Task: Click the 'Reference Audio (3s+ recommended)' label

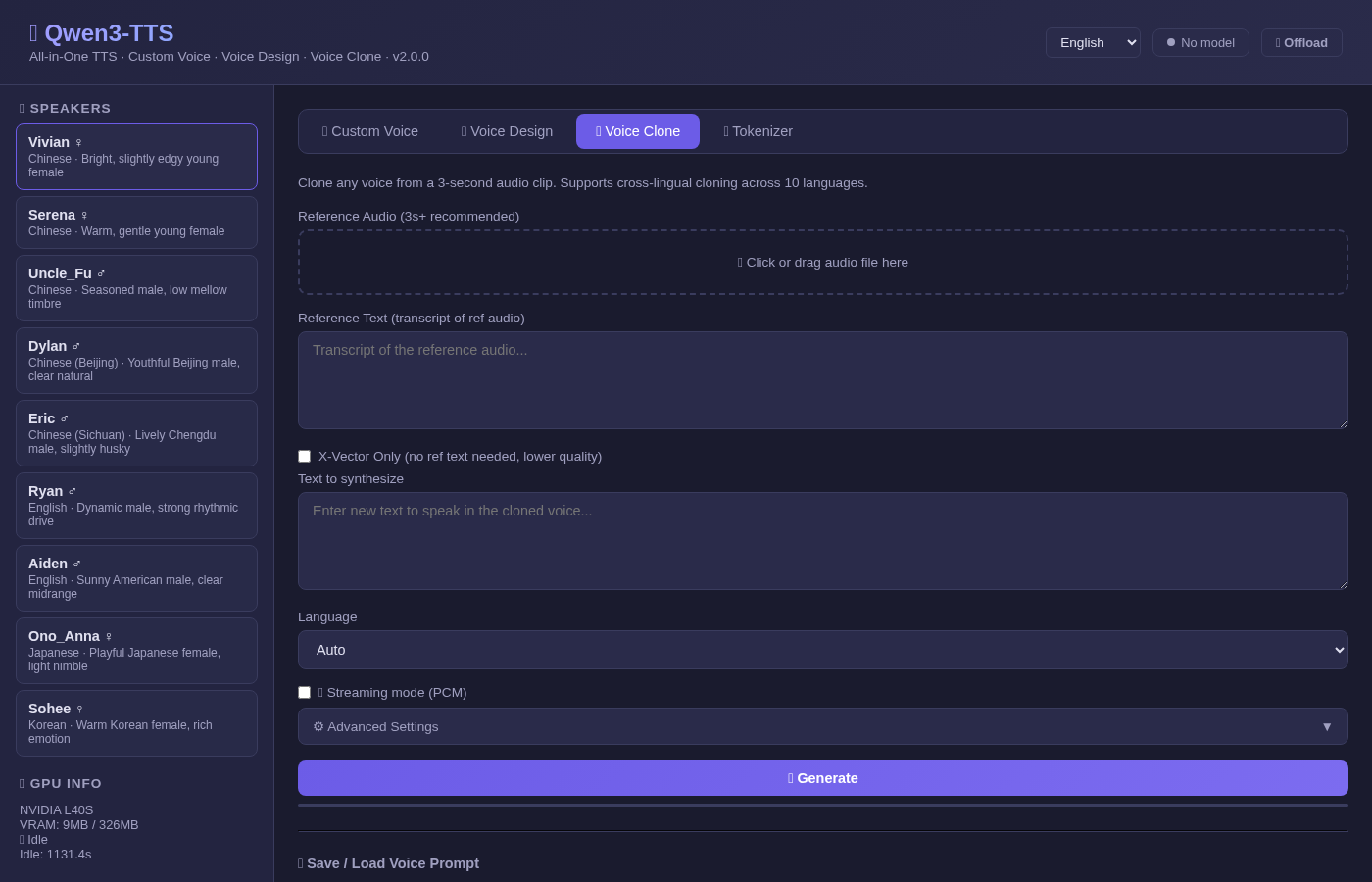Action: click(409, 217)
